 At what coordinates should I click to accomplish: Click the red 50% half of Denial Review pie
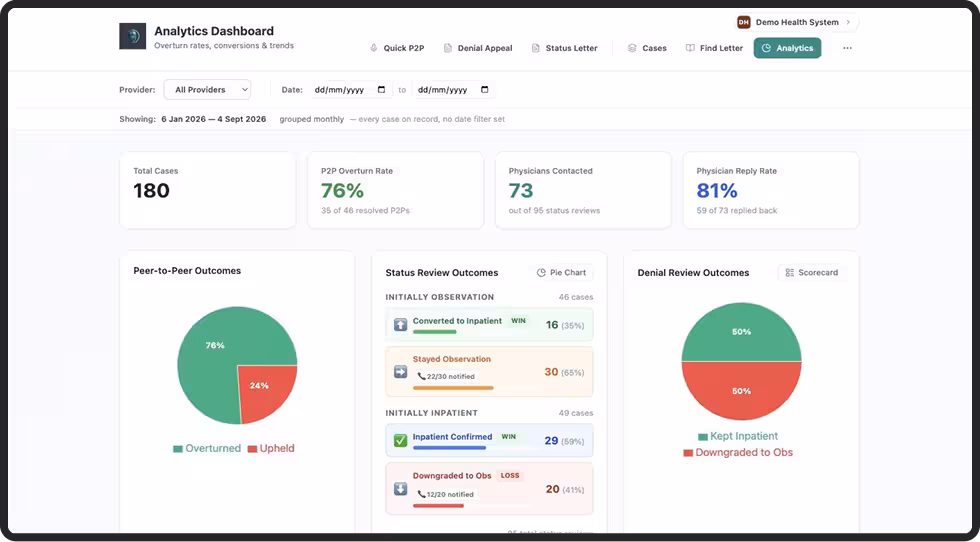click(741, 390)
